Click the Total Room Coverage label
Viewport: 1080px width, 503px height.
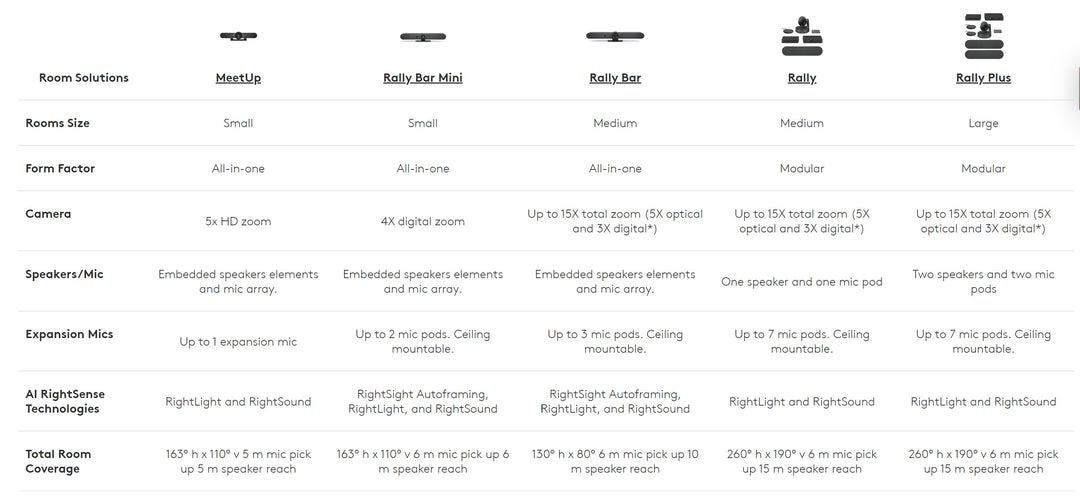[x=58, y=461]
